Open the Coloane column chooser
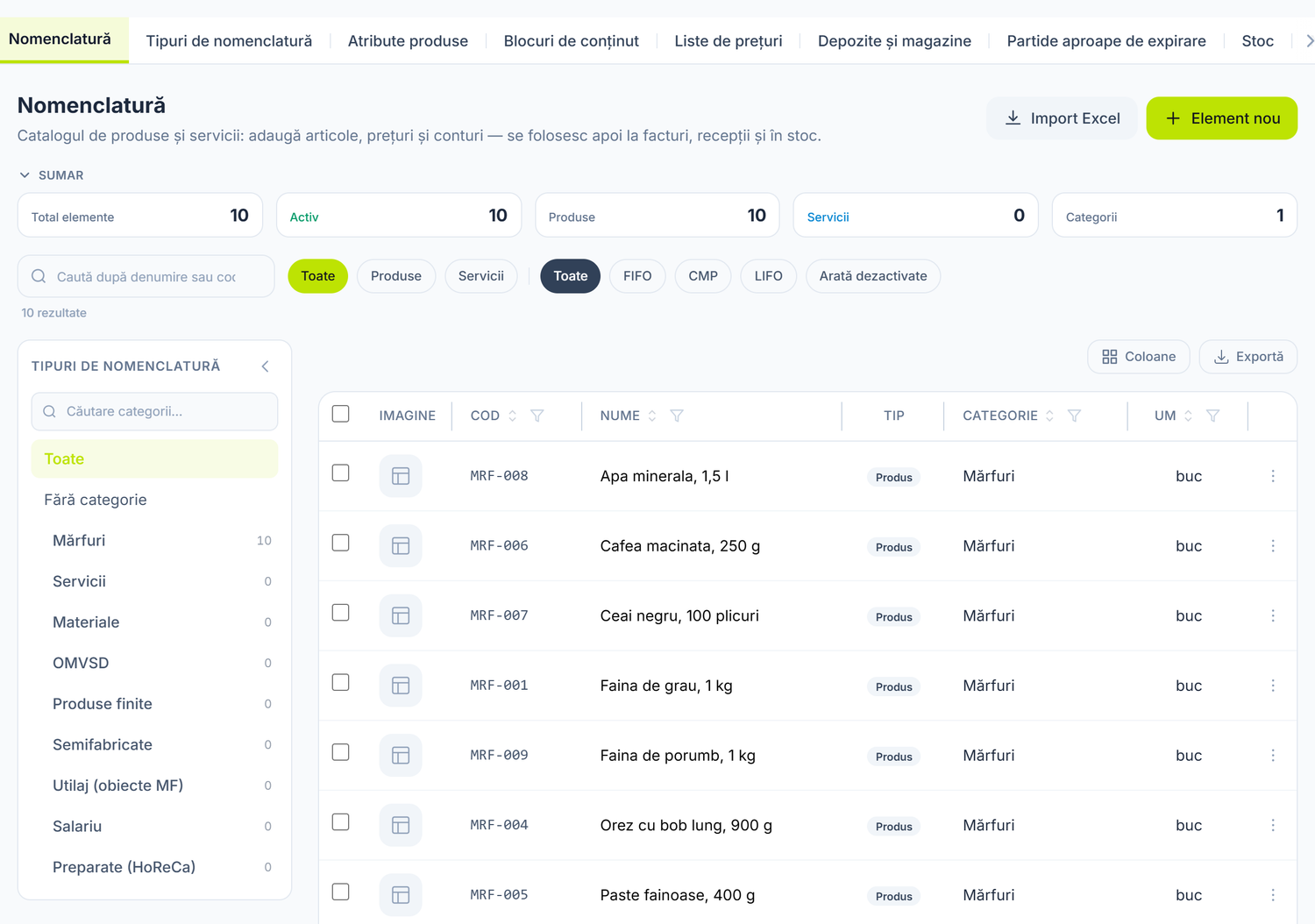The width and height of the screenshot is (1315, 924). coord(1139,357)
